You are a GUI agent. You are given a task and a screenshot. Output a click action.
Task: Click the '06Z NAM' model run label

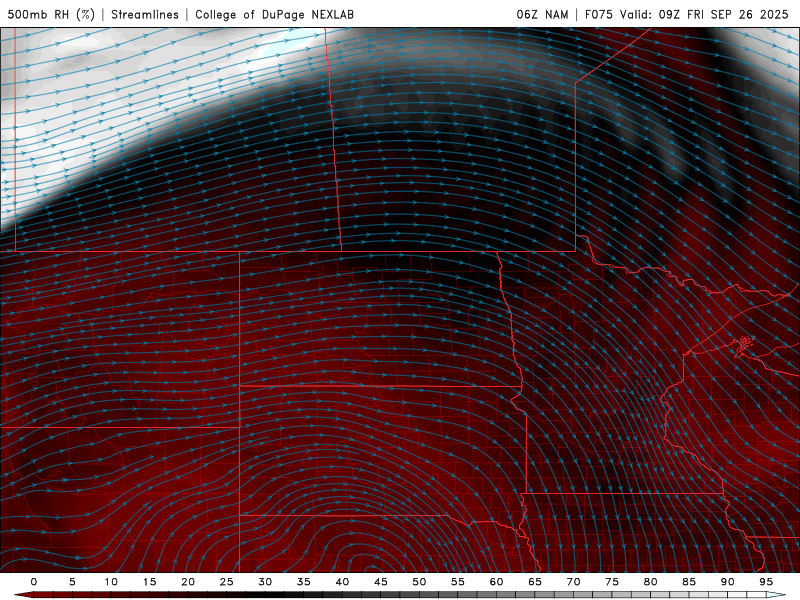click(542, 14)
